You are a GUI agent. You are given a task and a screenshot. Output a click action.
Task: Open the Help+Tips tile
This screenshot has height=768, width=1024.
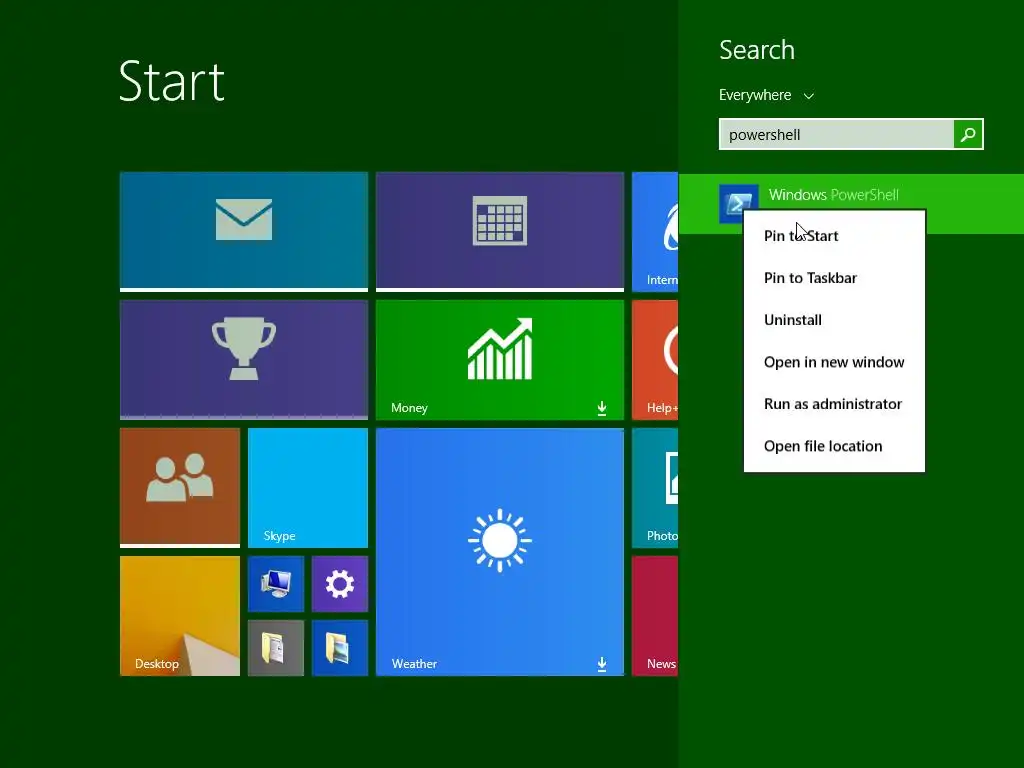coord(655,359)
